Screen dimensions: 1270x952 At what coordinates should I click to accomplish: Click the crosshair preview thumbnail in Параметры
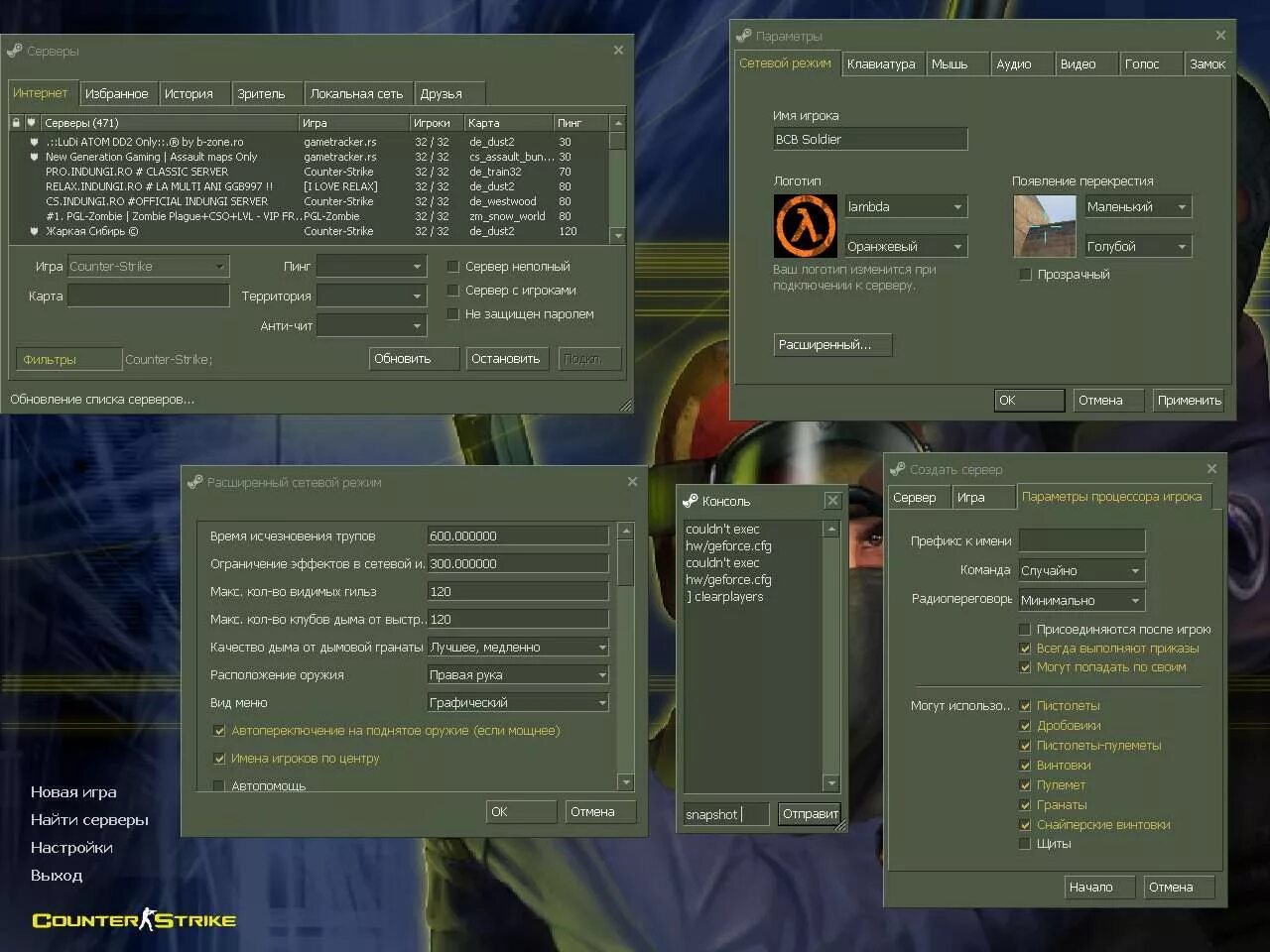pyautogui.click(x=1045, y=226)
